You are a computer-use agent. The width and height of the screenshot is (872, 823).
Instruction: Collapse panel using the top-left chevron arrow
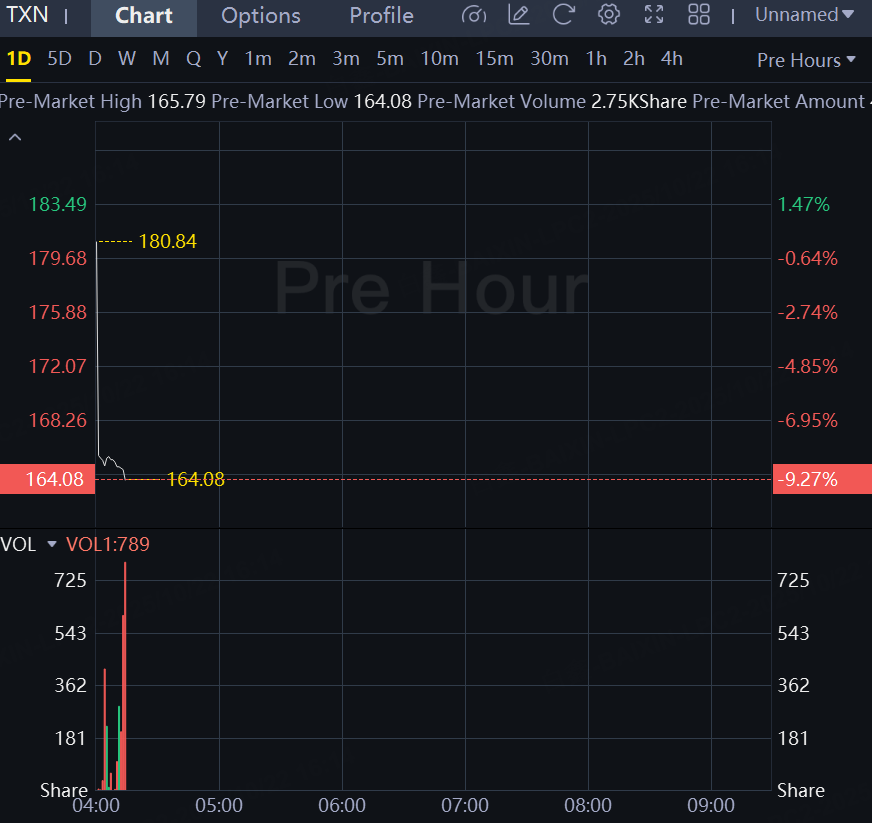pyautogui.click(x=15, y=138)
